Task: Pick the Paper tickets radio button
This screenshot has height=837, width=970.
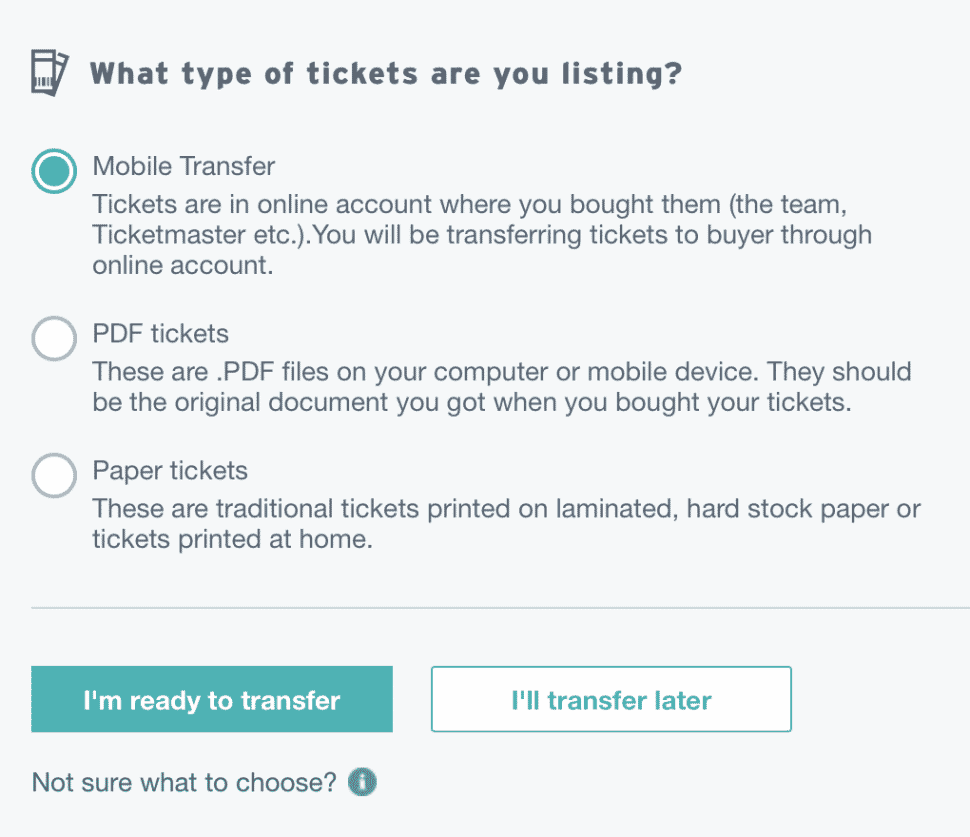Action: click(x=54, y=476)
